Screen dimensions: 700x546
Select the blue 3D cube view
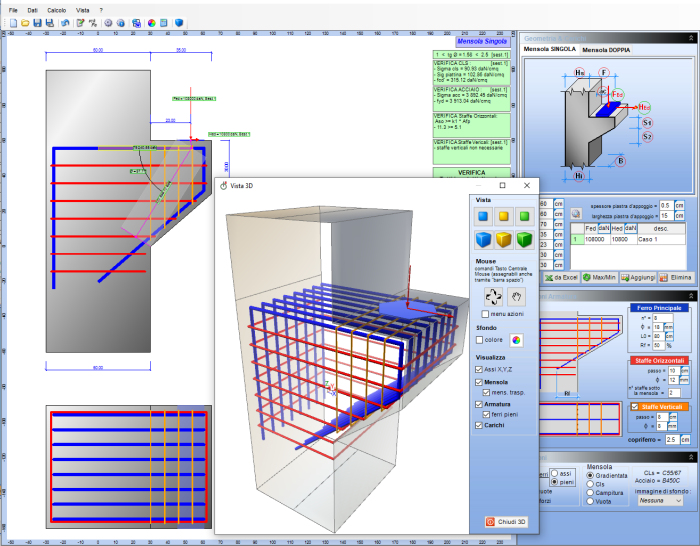tap(483, 239)
